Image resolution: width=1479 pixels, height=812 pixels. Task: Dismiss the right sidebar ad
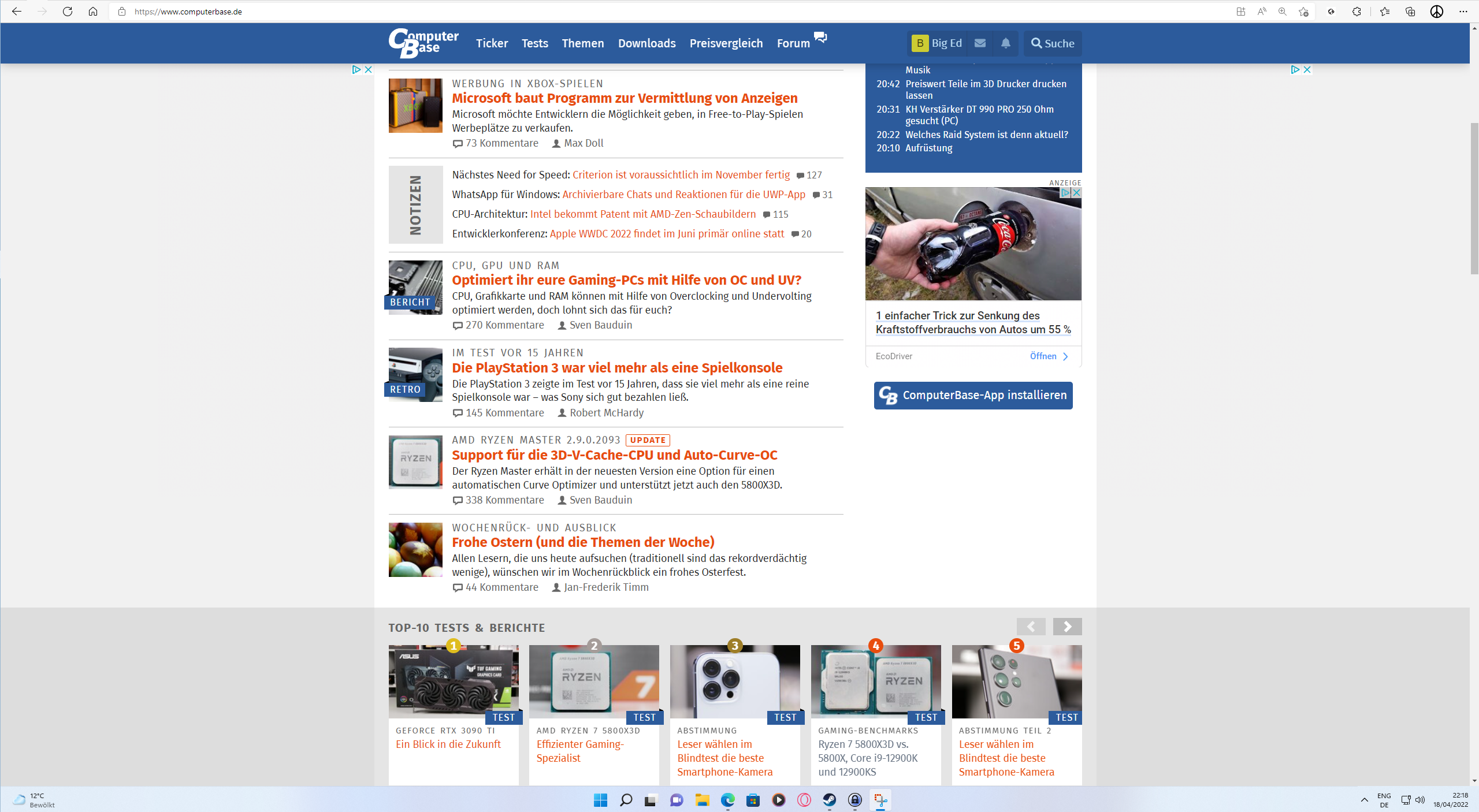click(x=1306, y=69)
